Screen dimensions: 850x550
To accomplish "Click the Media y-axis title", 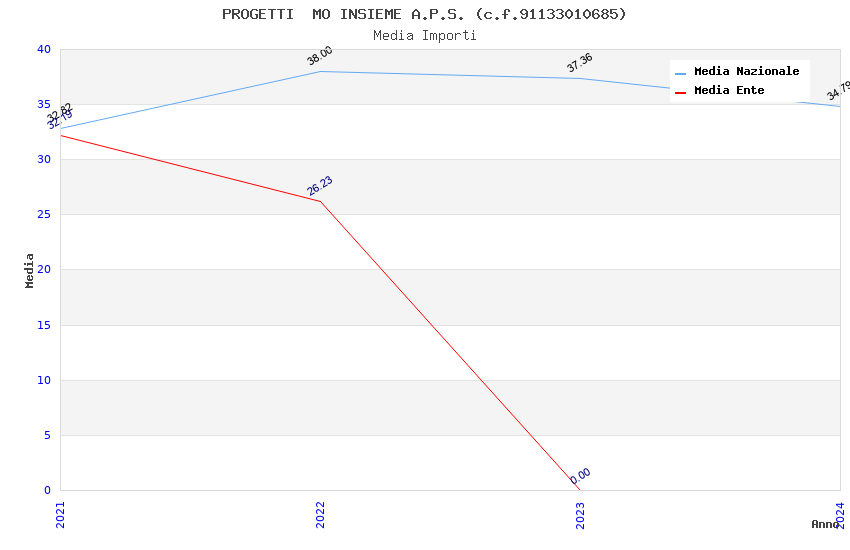I will (x=30, y=270).
